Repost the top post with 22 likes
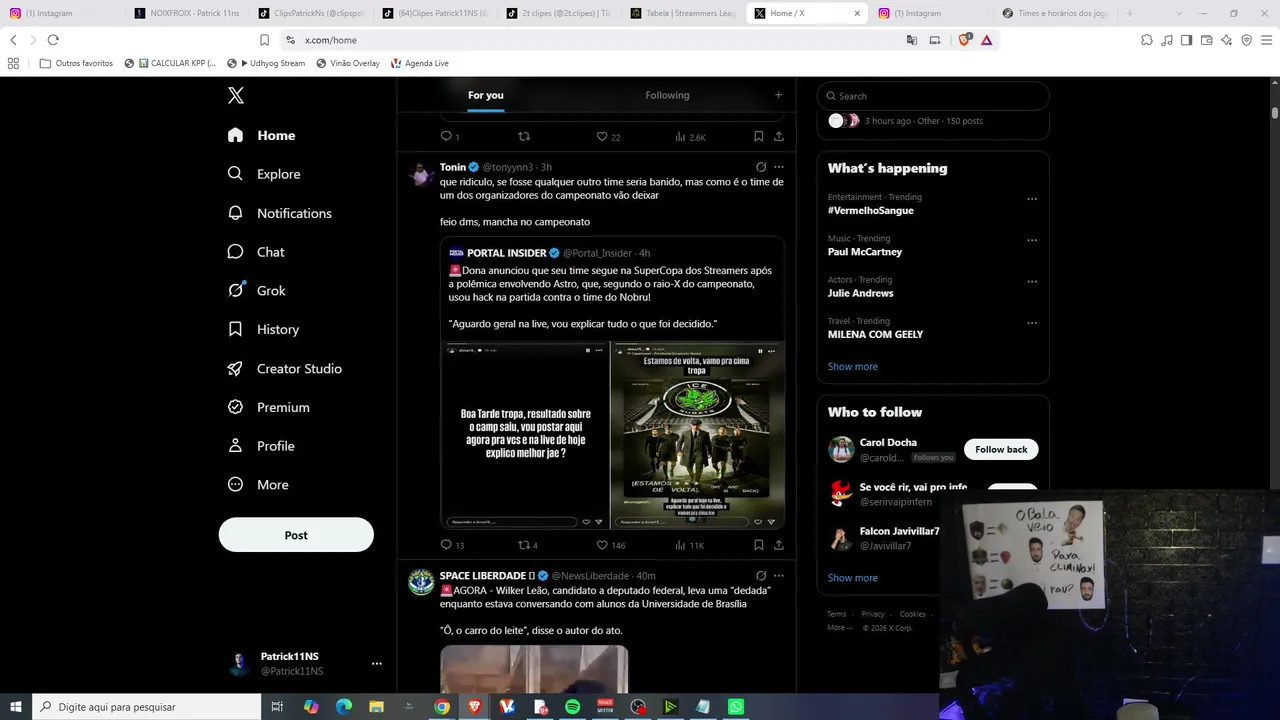 (x=524, y=136)
